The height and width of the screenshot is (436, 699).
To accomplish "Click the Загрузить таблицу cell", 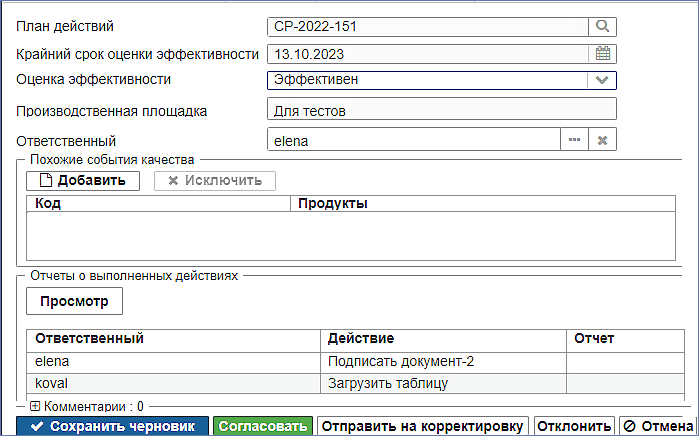I will (x=444, y=383).
